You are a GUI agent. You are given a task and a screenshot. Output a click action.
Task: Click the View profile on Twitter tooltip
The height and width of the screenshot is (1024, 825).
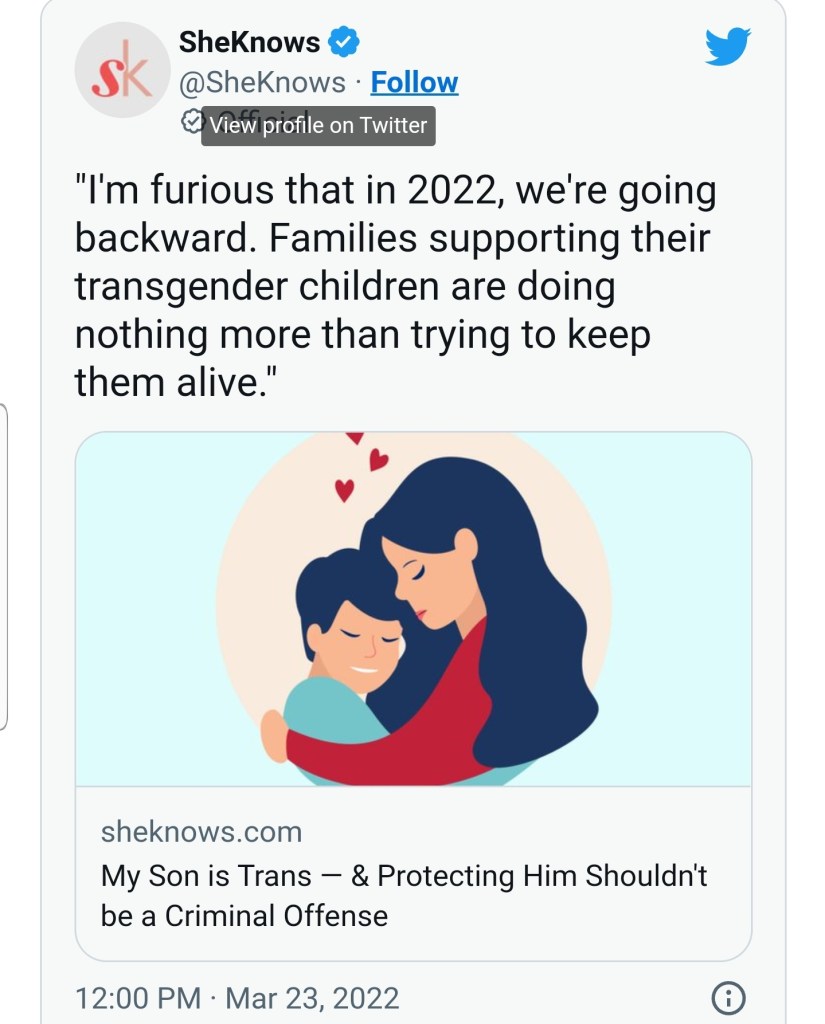point(318,126)
